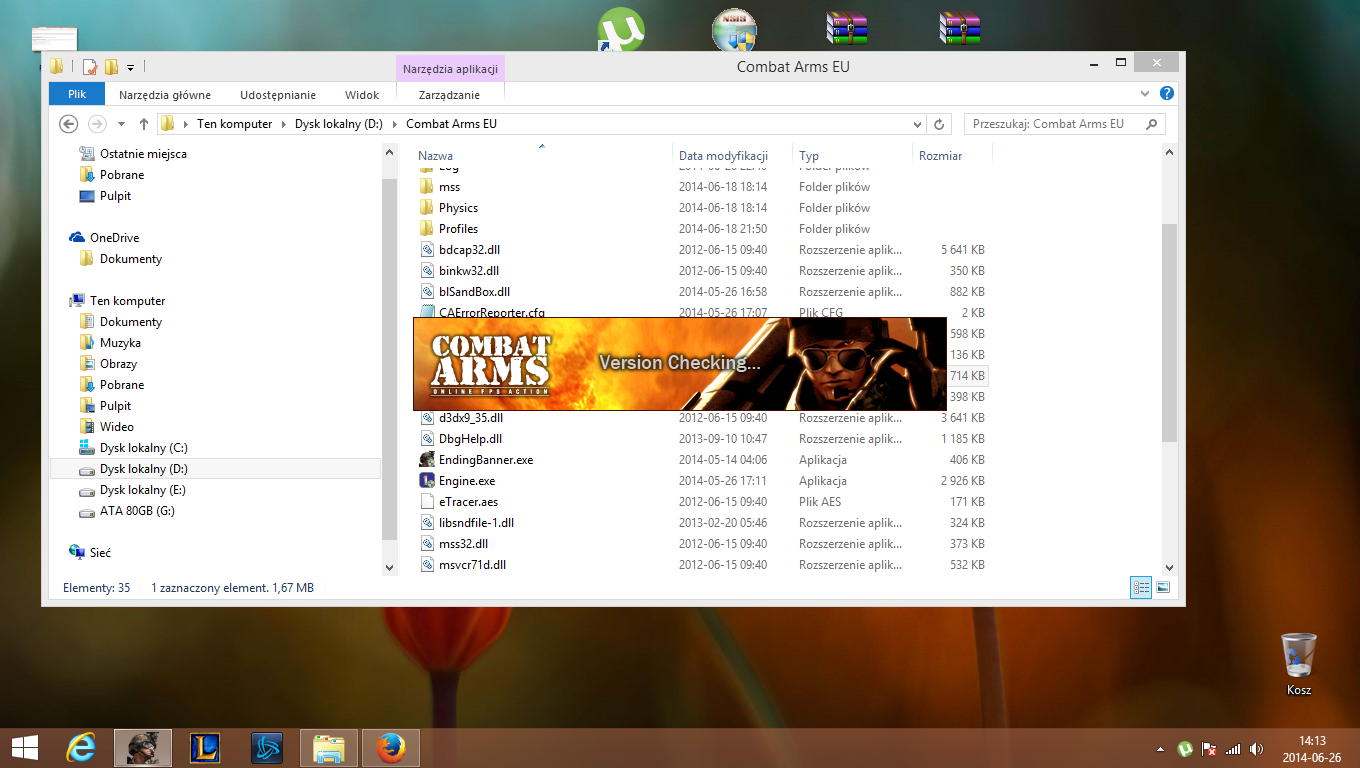Click navigation pane scroll down arrow
This screenshot has height=768, width=1360.
(390, 567)
